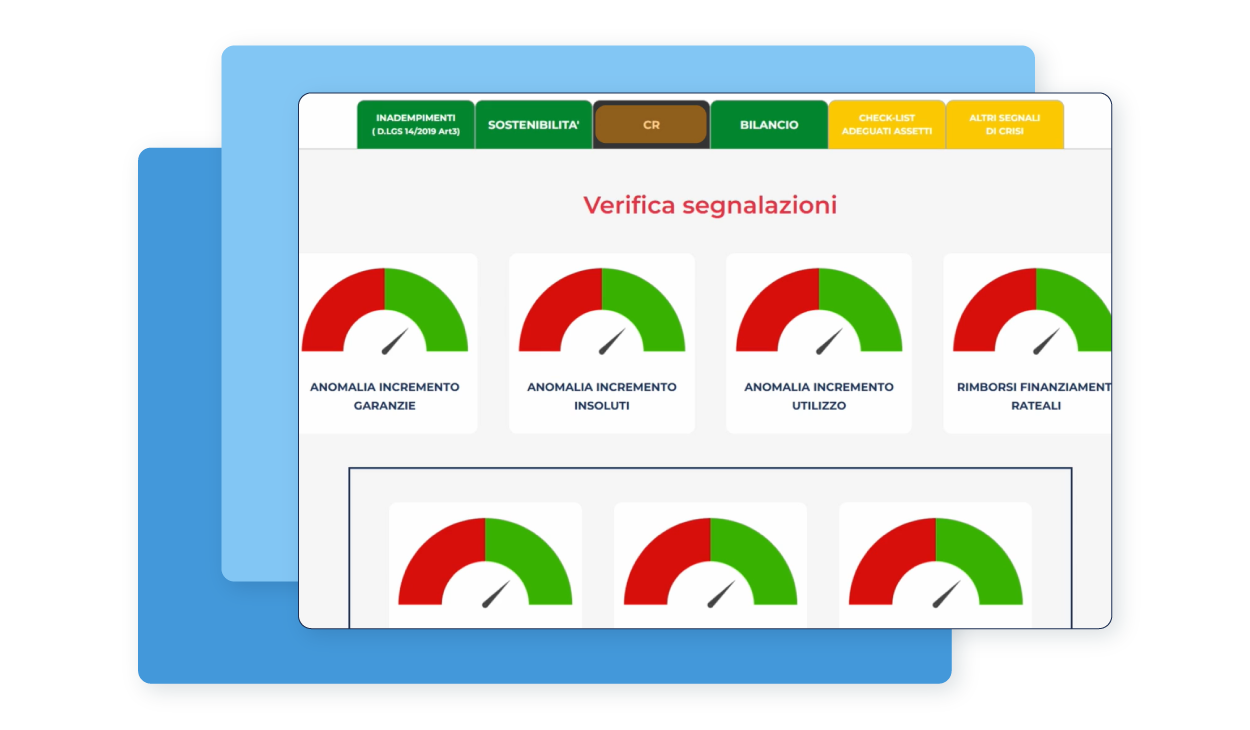Screen dimensions: 1250x730
Task: Click the Anomalia Incremento Utilizzo text label
Action: point(819,396)
